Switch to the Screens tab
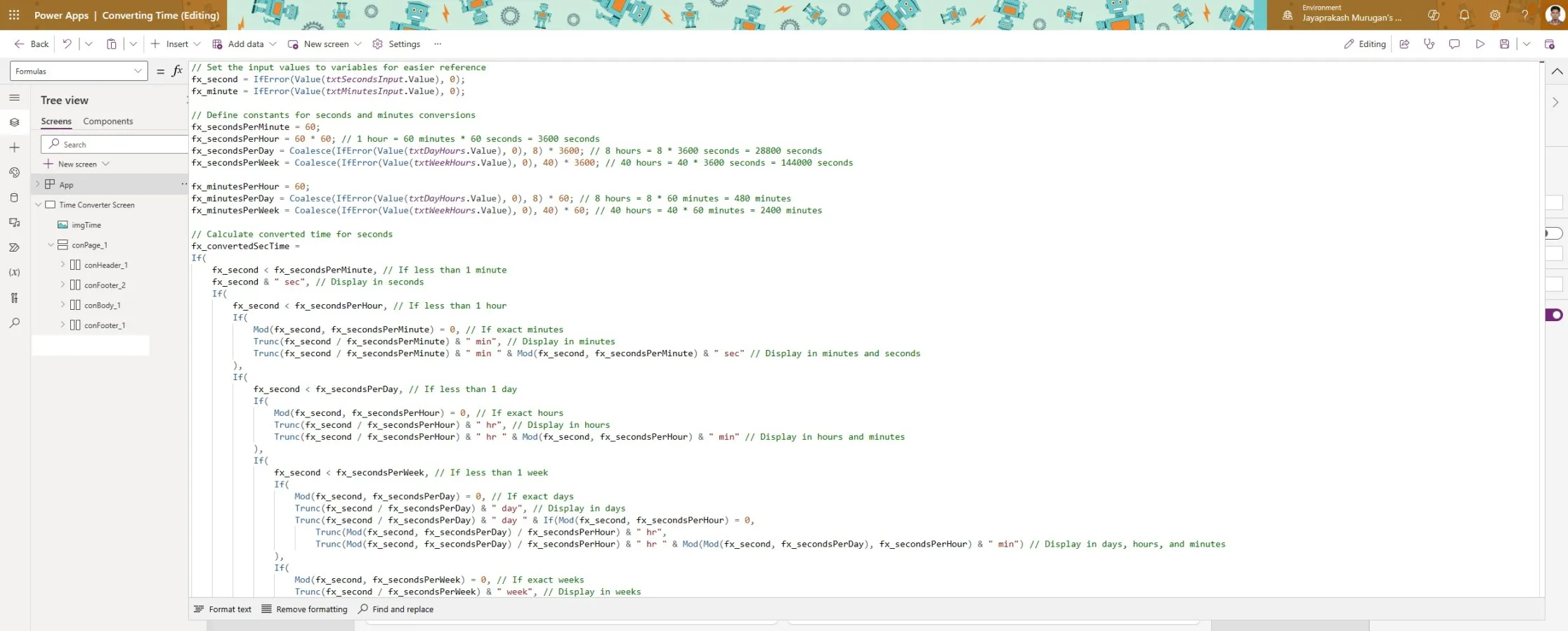 (x=56, y=122)
